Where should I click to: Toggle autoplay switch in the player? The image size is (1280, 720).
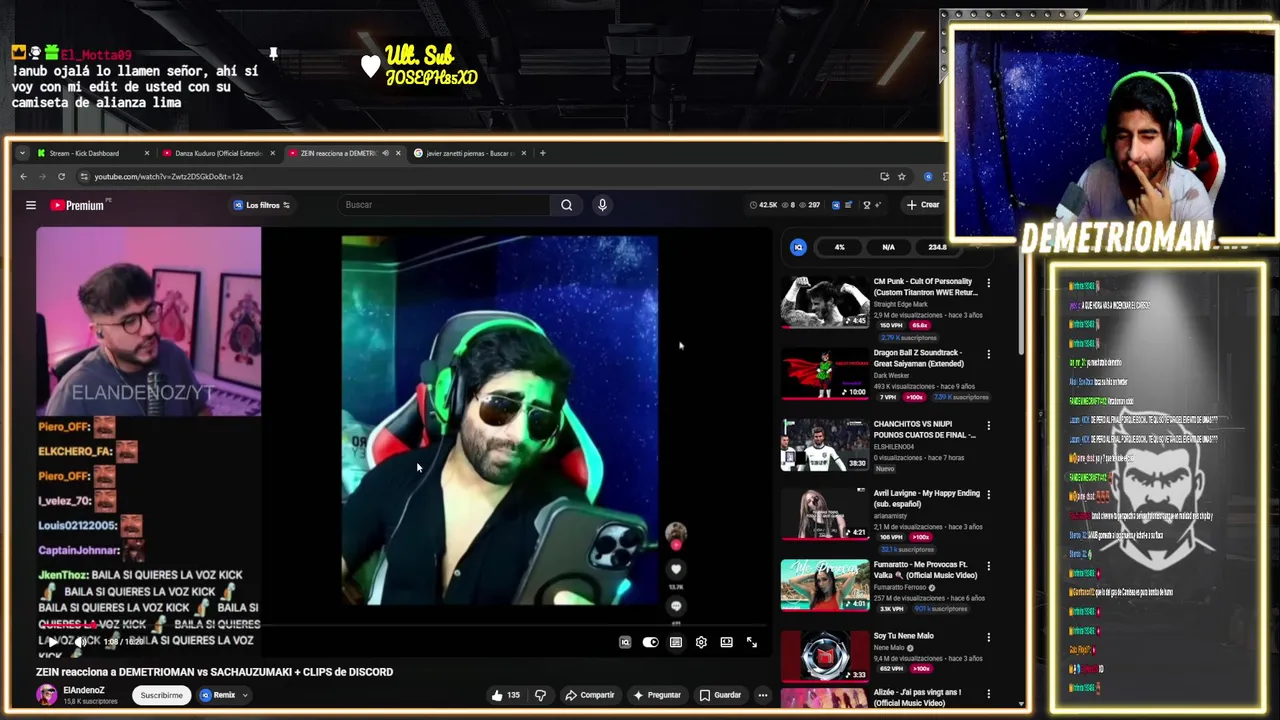(650, 643)
